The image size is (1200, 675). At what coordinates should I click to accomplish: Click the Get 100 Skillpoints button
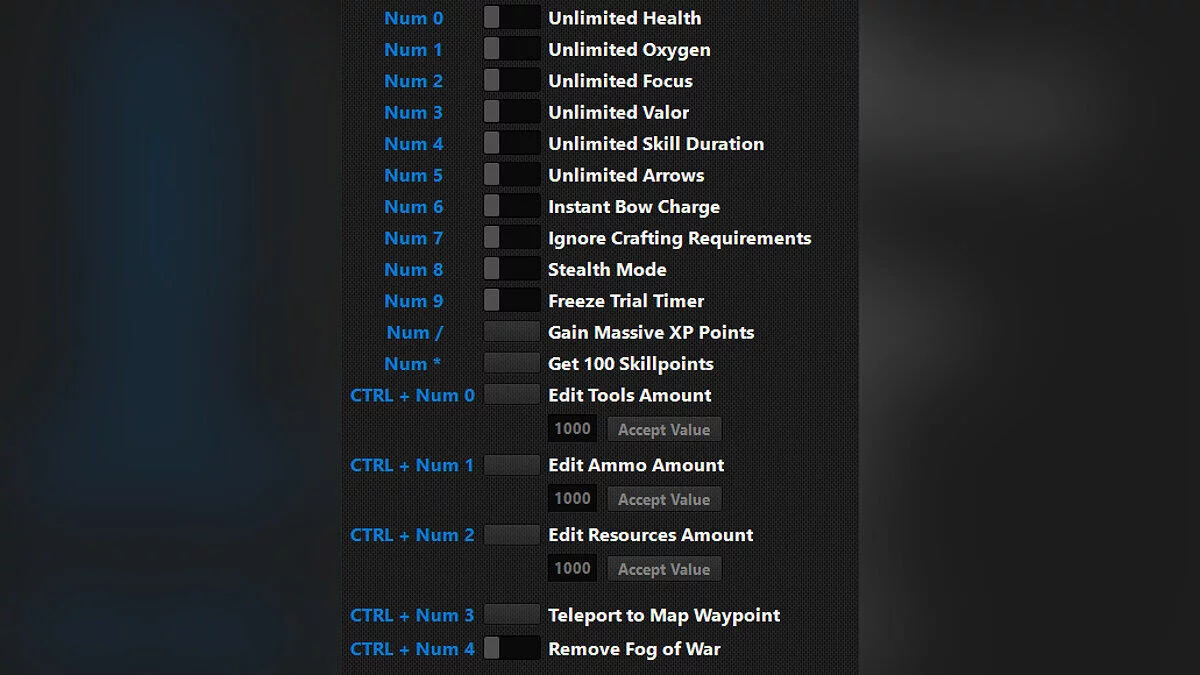tap(511, 363)
